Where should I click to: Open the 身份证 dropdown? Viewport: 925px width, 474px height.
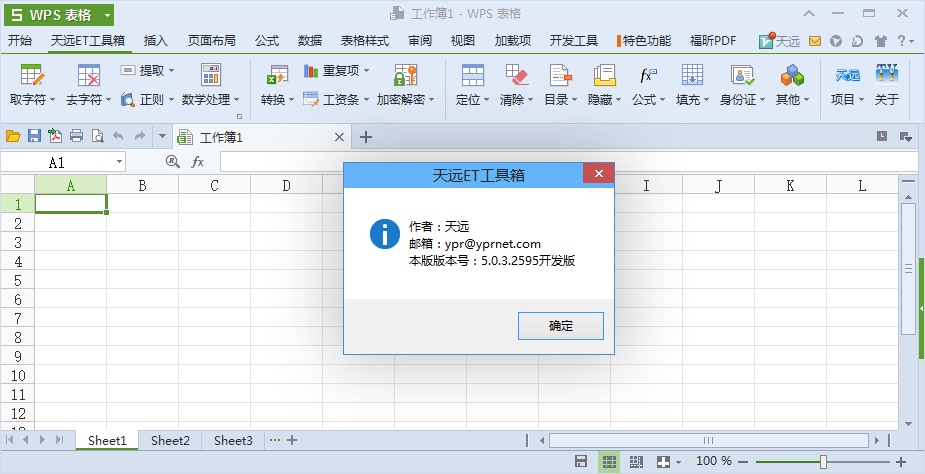(x=762, y=100)
